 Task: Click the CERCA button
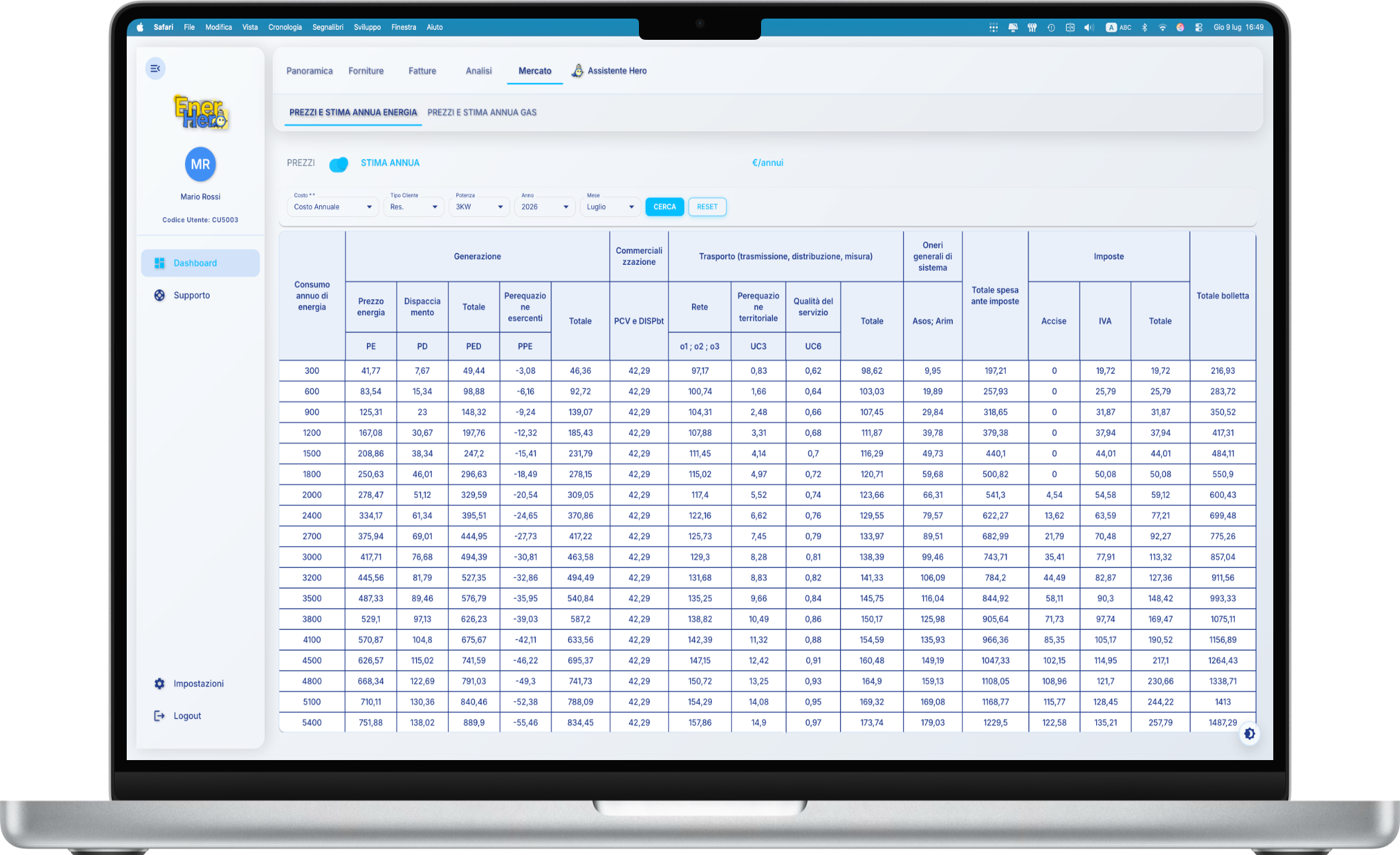point(665,207)
